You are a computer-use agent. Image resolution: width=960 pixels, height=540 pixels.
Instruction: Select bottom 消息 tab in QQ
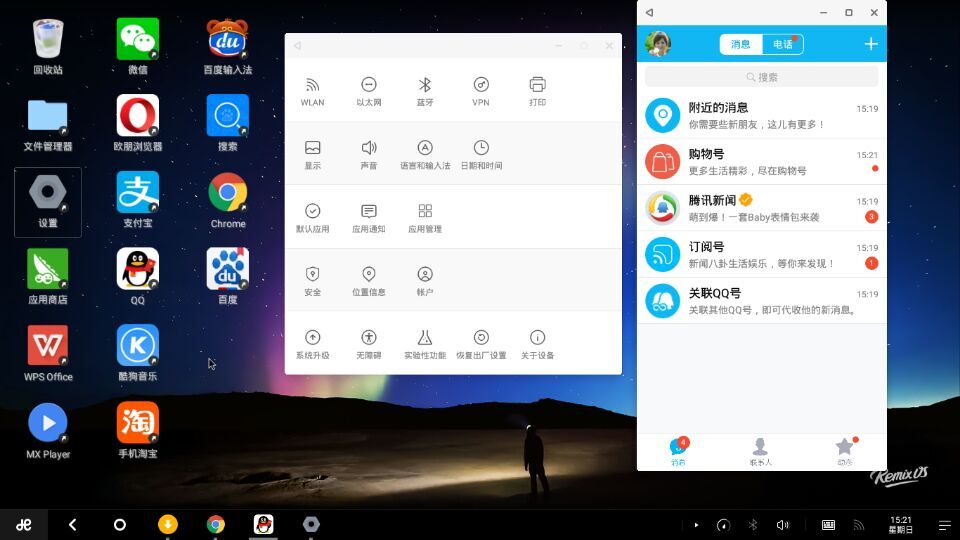click(678, 452)
